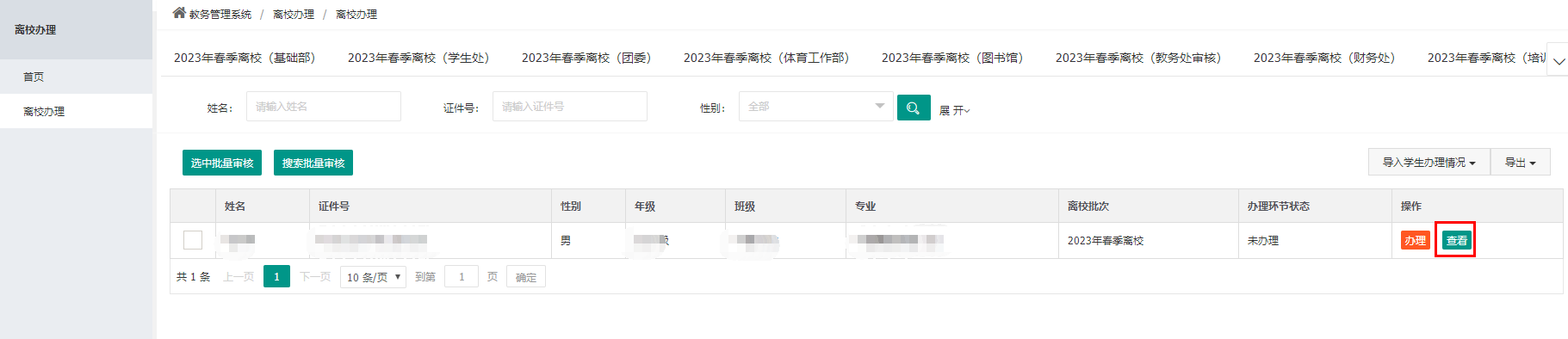Choose the 10 条/页 page size selector
This screenshot has width=1568, height=339.
click(374, 277)
